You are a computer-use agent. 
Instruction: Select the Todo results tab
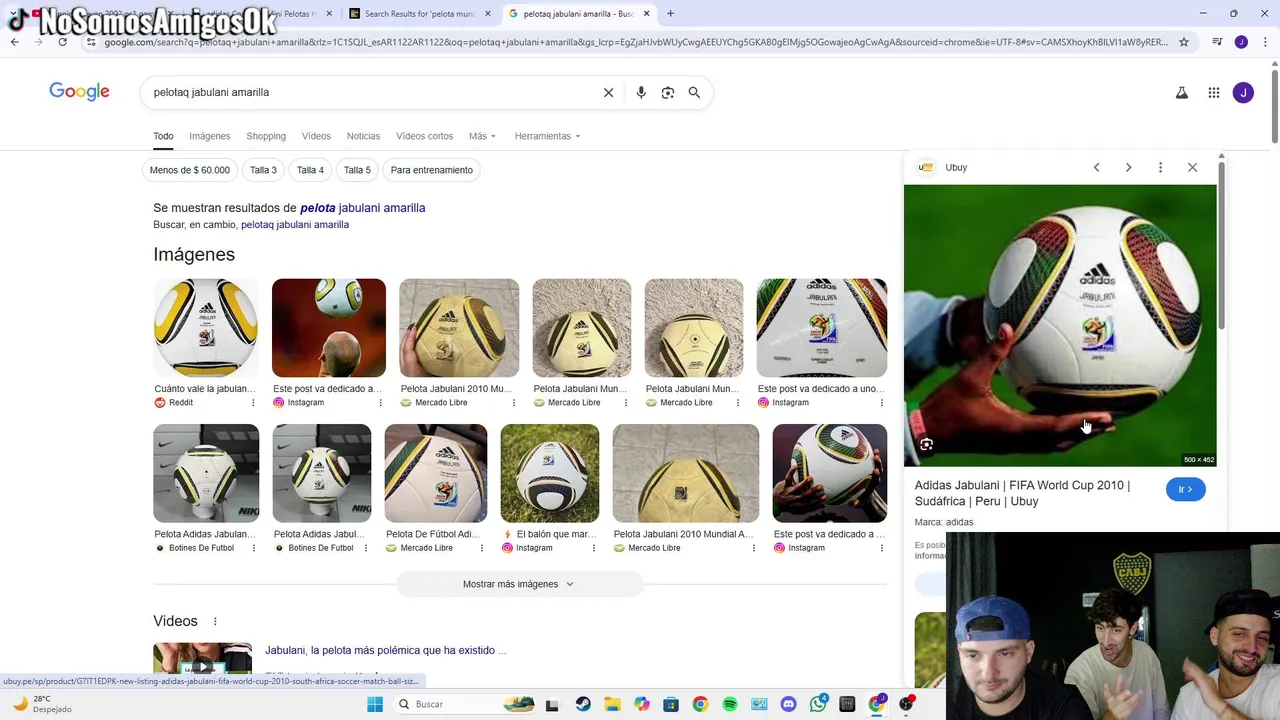click(x=163, y=136)
